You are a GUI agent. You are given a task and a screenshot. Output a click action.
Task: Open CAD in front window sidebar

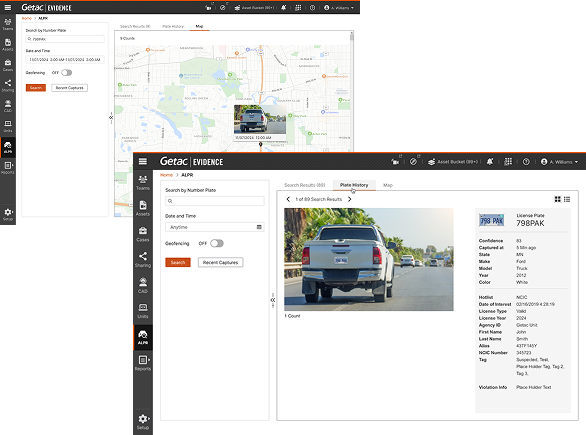[x=143, y=286]
